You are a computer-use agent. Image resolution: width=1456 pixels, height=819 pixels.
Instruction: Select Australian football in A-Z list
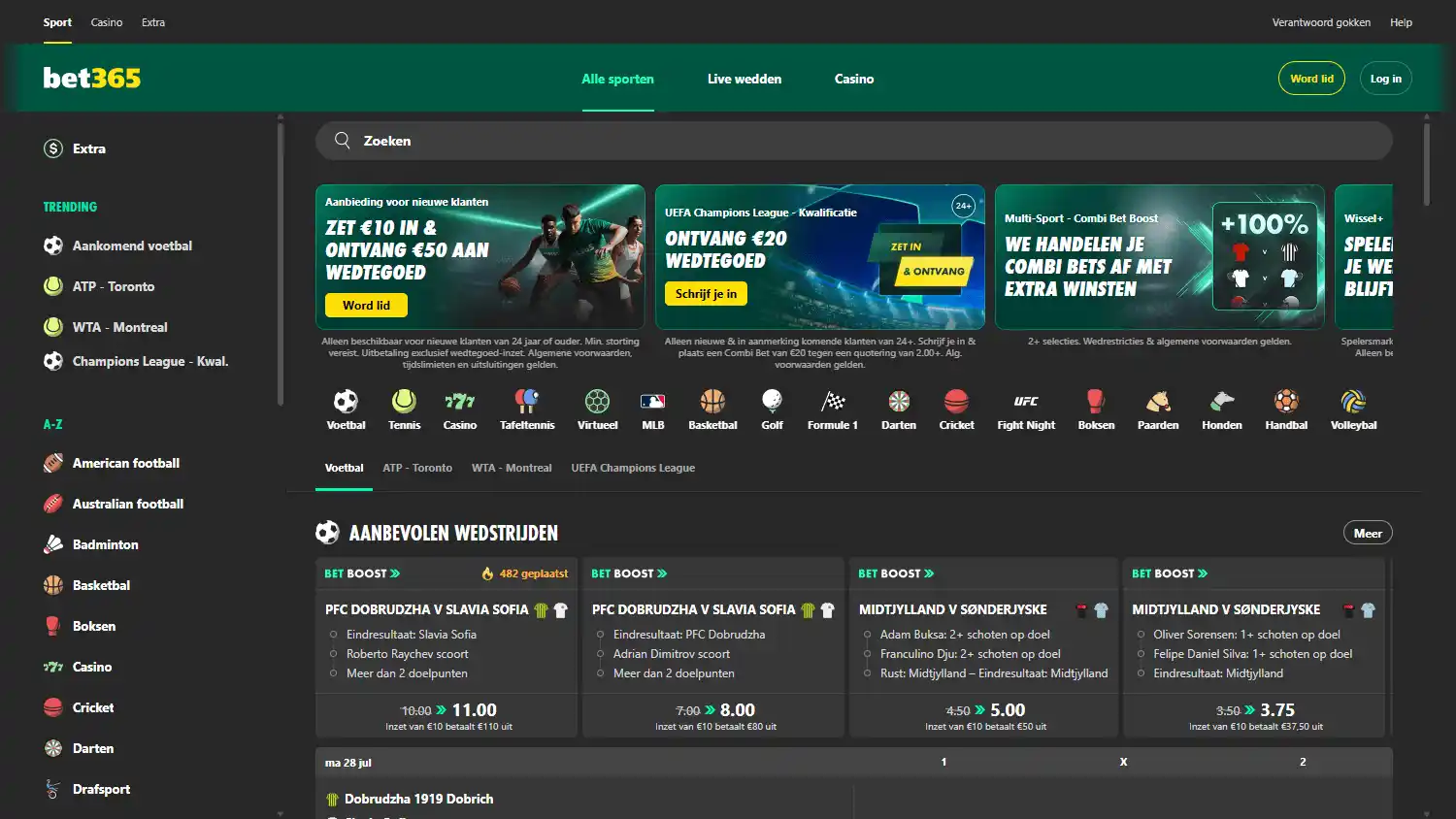coord(114,504)
